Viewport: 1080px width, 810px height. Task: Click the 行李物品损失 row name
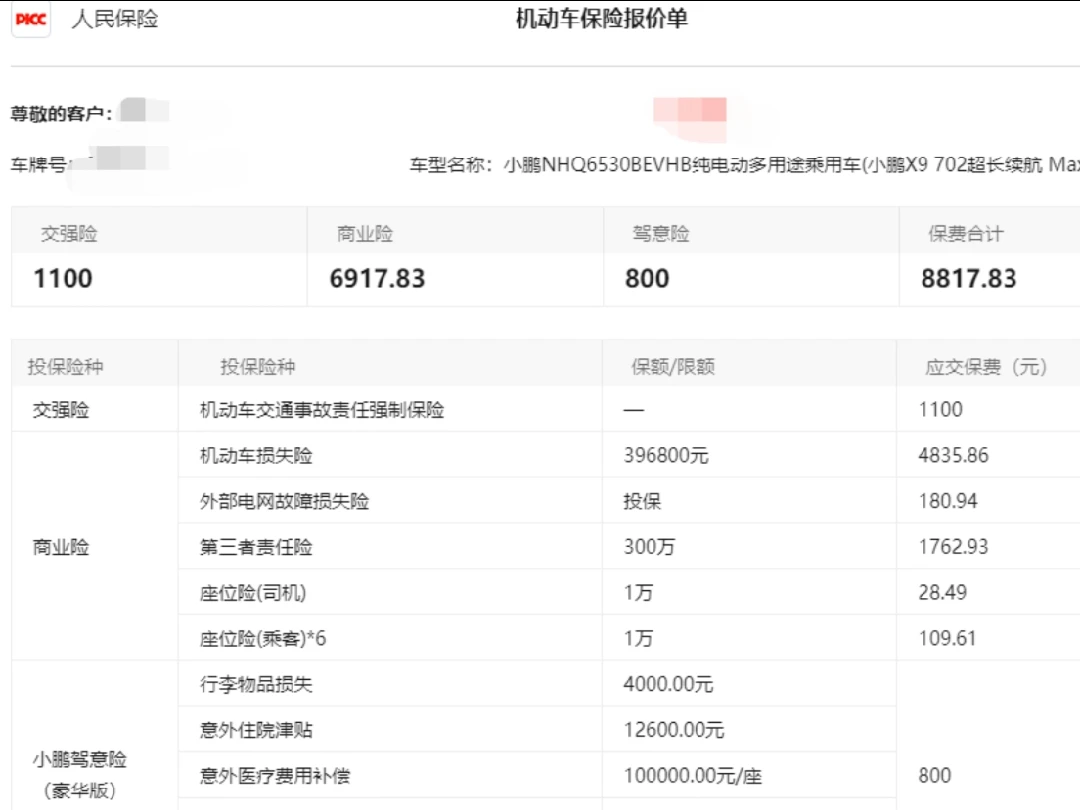256,685
